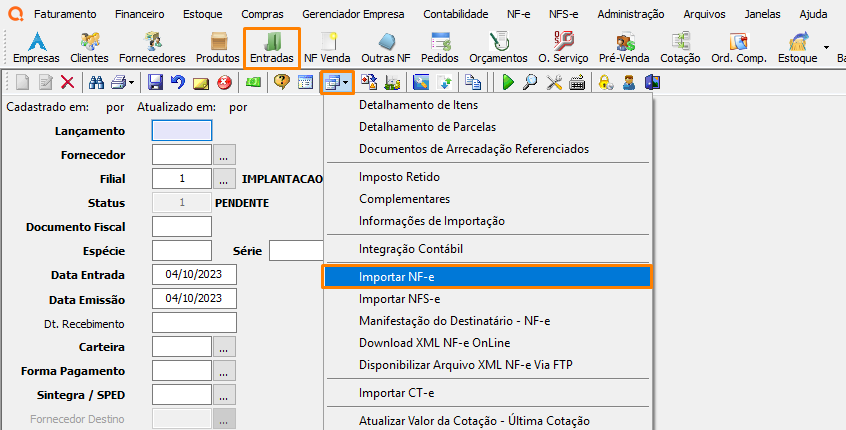Screen dimensions: 846x430
Task: Open the Financeiro menu
Action: click(140, 14)
